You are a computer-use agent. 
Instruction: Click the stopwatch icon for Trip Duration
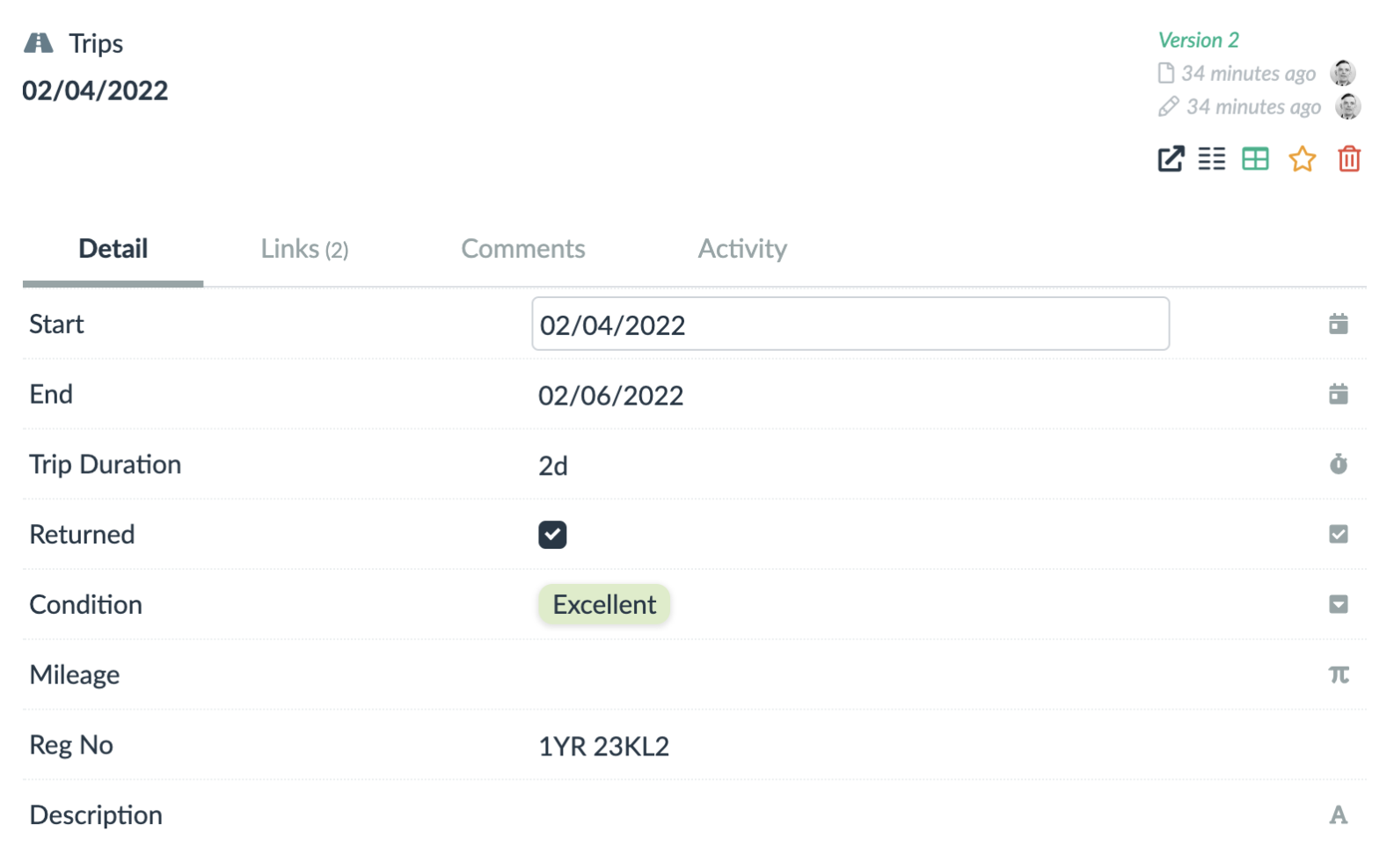(1338, 464)
